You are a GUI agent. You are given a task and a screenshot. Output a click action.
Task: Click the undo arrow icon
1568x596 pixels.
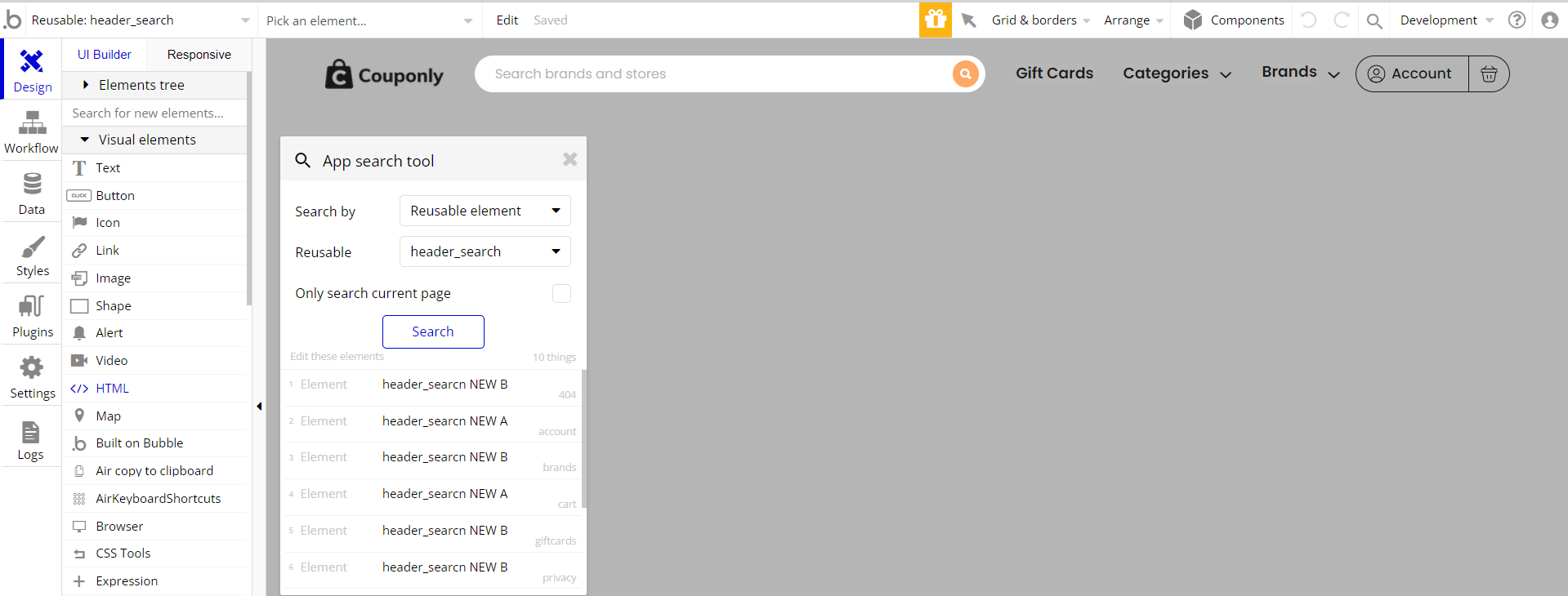click(1309, 20)
